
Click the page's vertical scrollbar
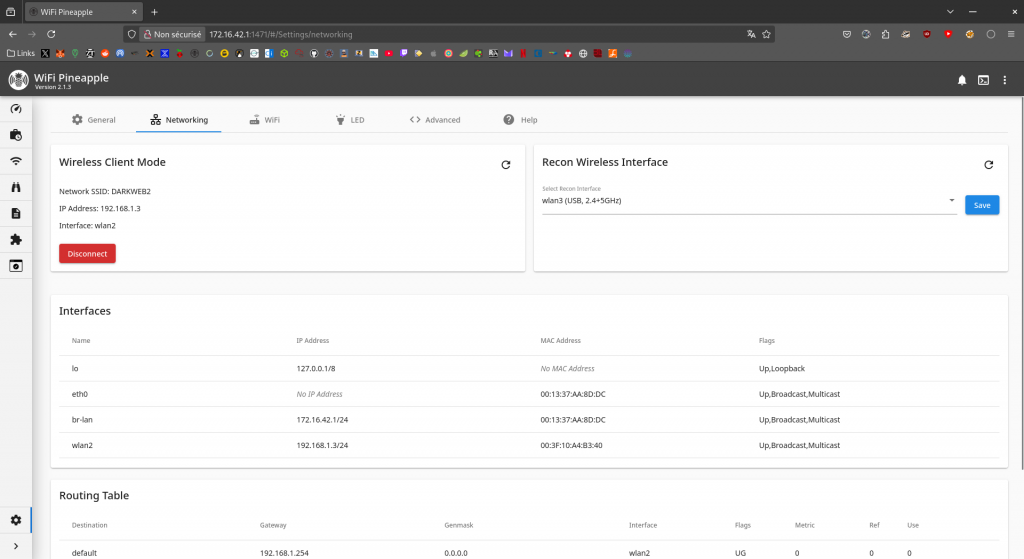click(1021, 283)
